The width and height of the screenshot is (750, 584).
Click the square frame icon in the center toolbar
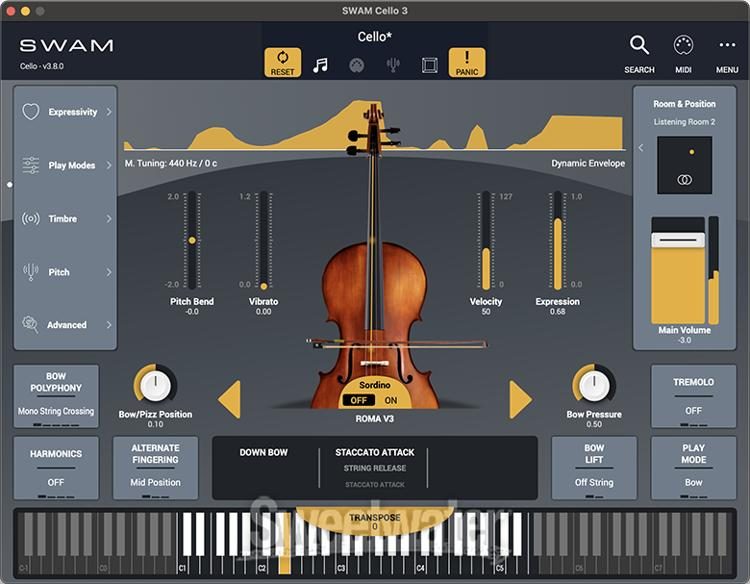click(430, 65)
